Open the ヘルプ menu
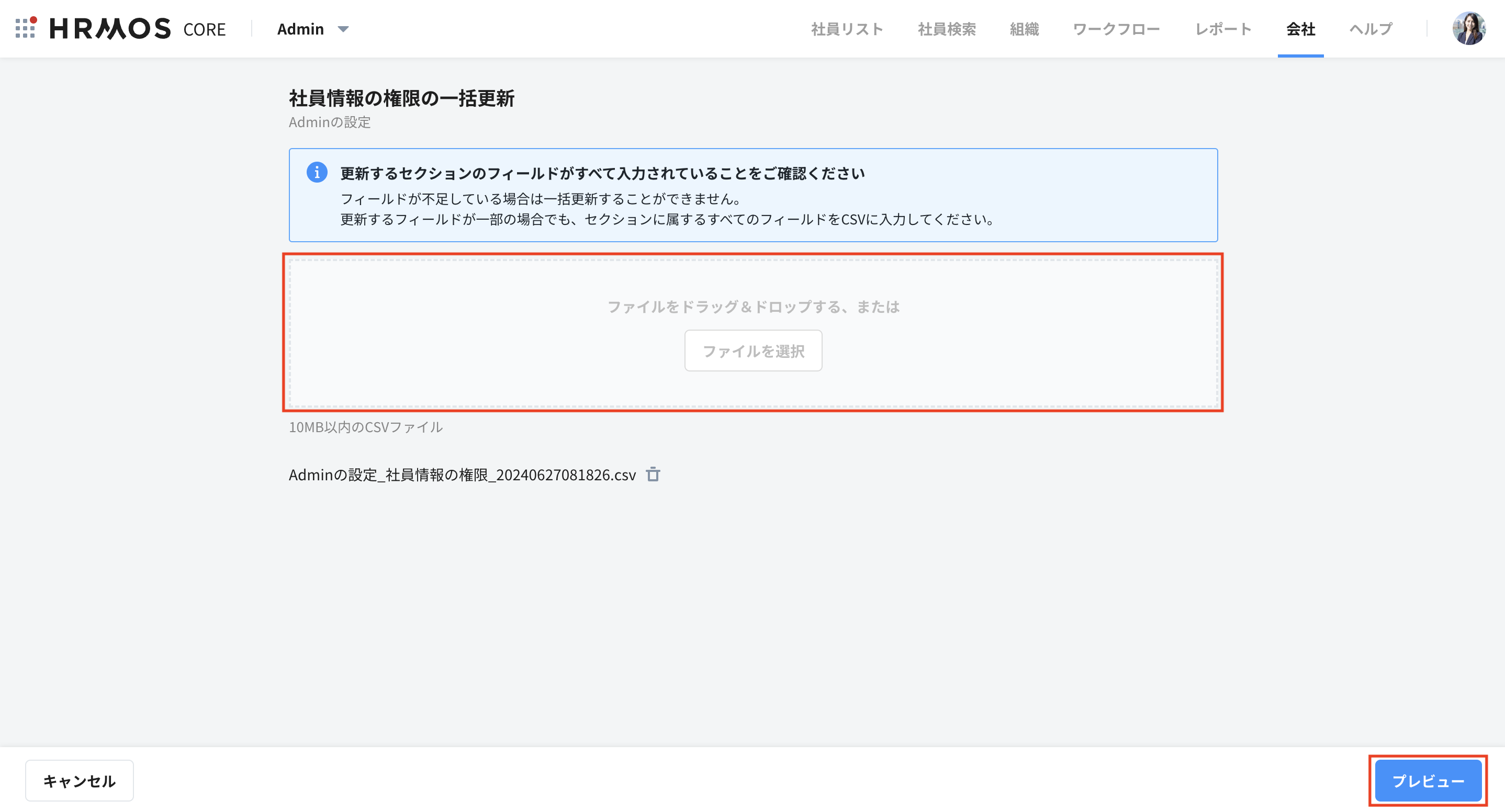1505x812 pixels. 1370,29
